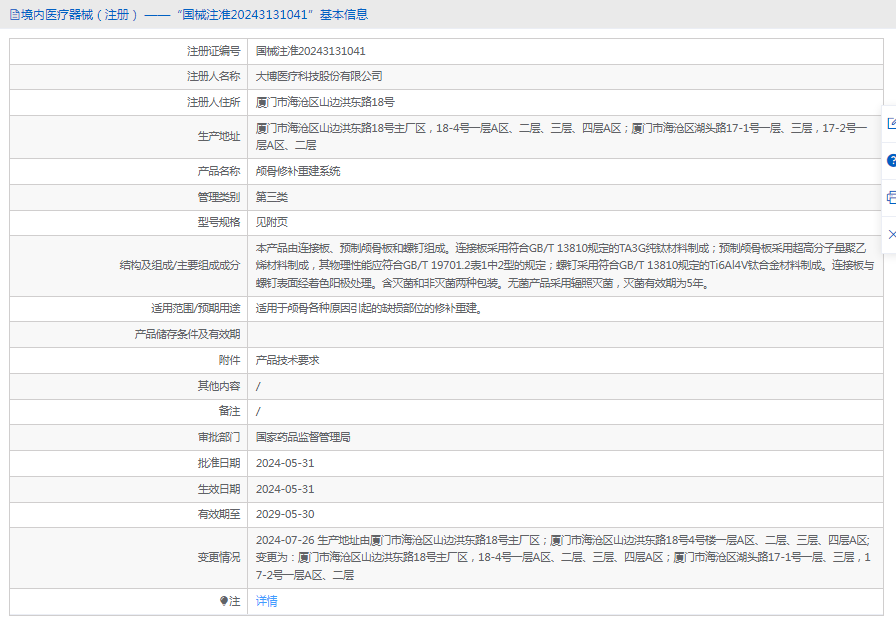The image size is (896, 620).
Task: Click the production address value in the 生产地址 row
Action: tap(561, 137)
